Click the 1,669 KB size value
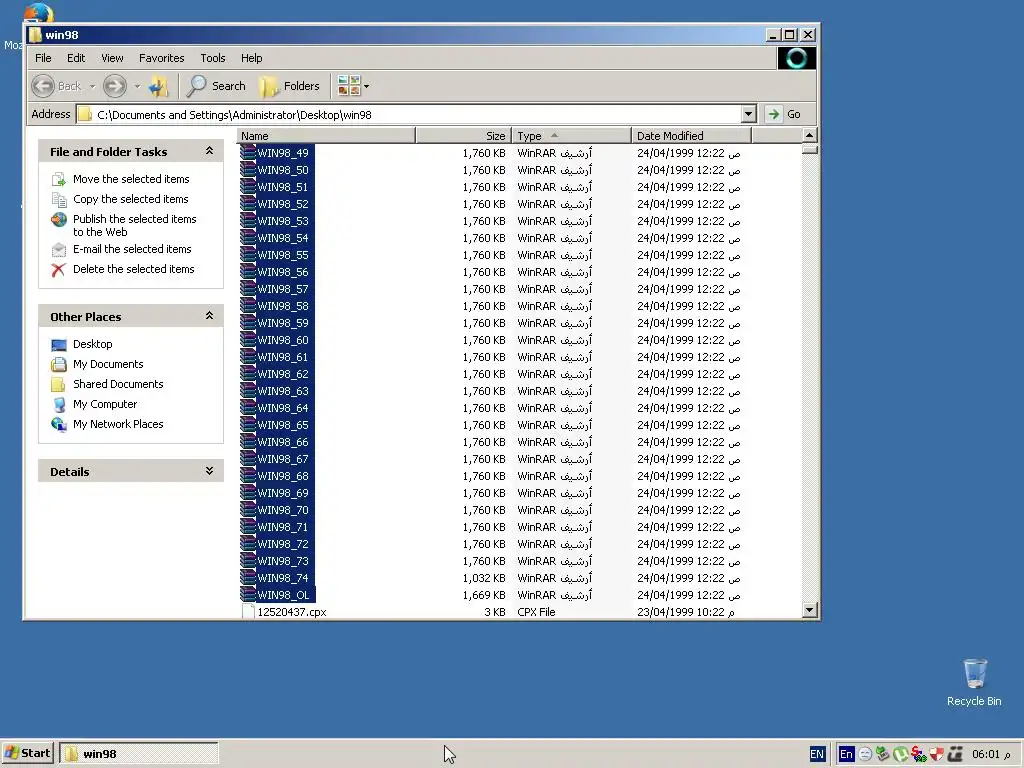The height and width of the screenshot is (768, 1024). pyautogui.click(x=484, y=595)
